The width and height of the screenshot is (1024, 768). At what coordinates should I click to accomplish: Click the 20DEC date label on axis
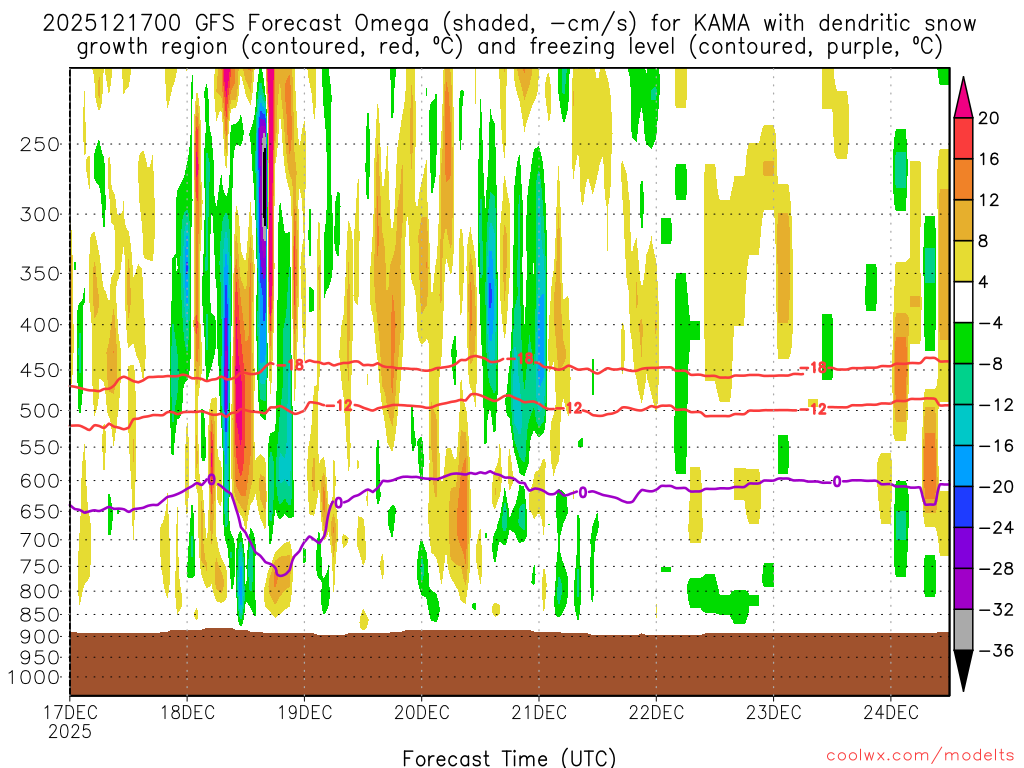point(422,712)
